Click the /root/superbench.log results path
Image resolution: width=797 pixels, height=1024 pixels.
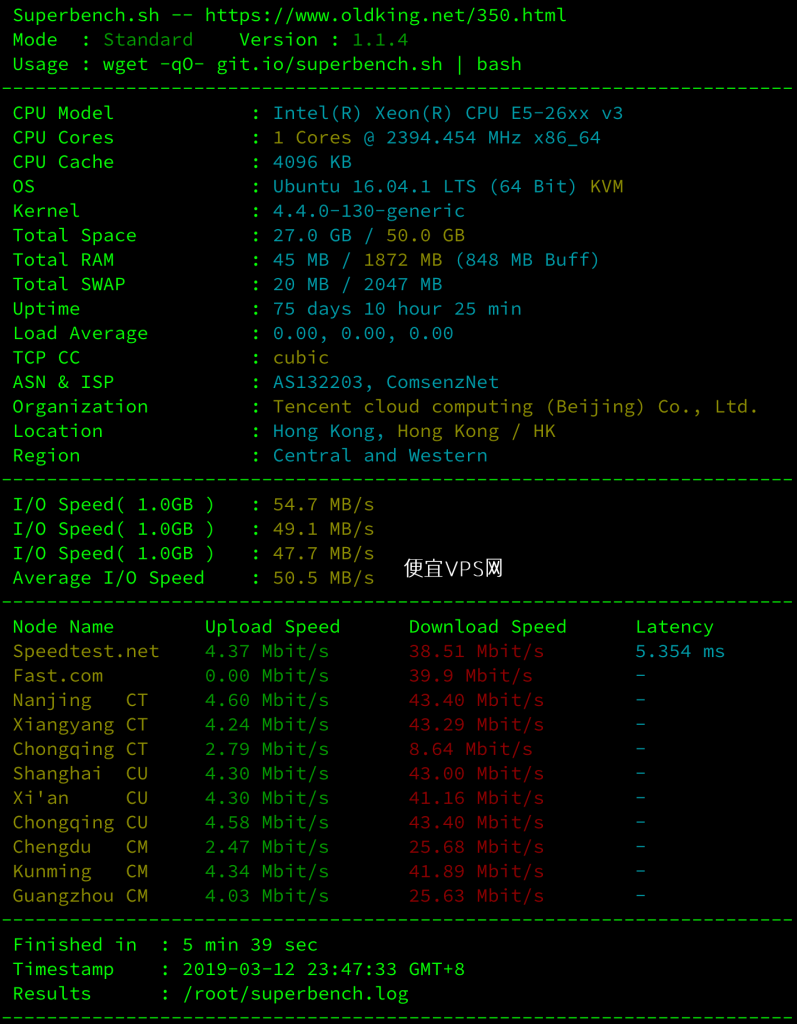pyautogui.click(x=295, y=994)
